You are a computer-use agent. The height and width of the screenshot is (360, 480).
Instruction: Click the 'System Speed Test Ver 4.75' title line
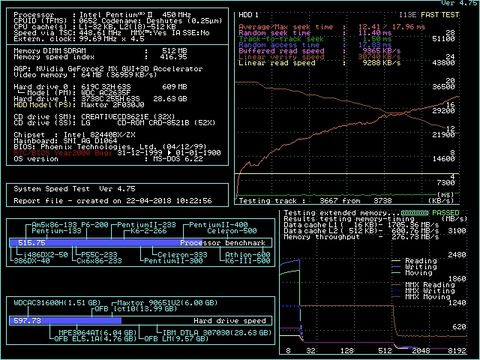tap(74, 189)
